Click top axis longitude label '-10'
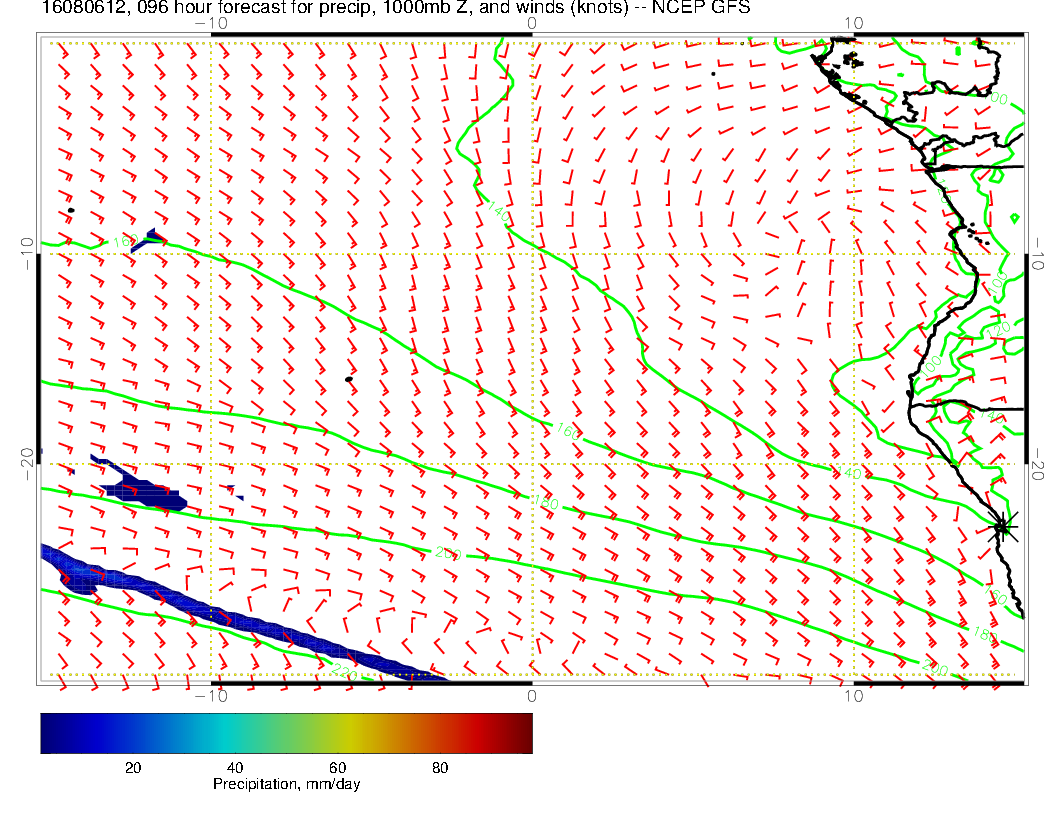 [211, 24]
